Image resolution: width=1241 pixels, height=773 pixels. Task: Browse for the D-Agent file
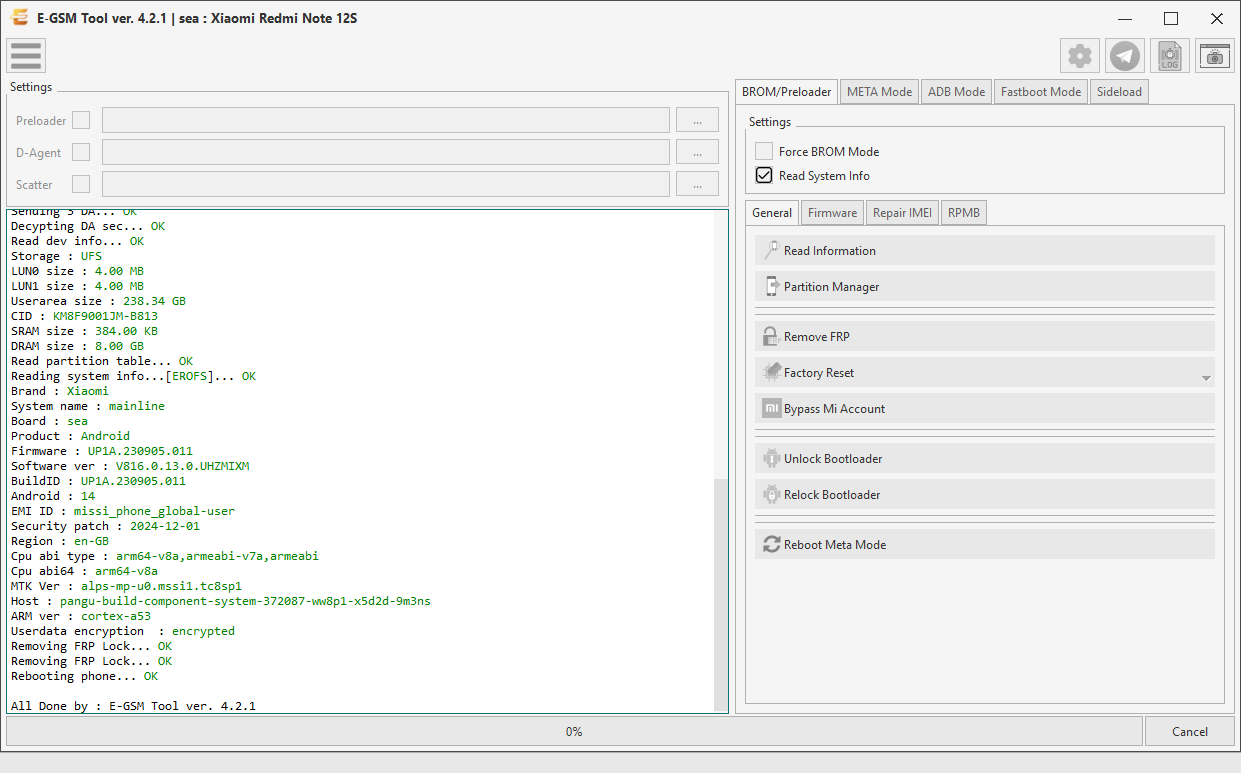pyautogui.click(x=697, y=152)
